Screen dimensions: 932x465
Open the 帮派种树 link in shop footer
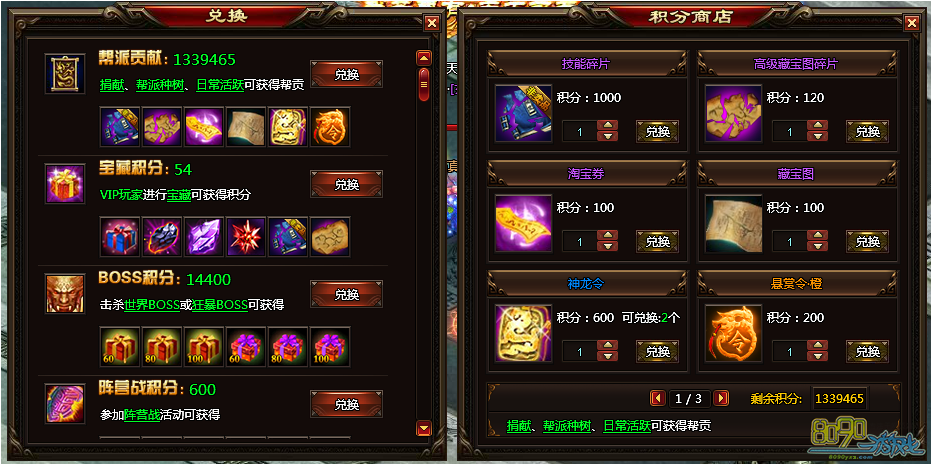(x=565, y=426)
